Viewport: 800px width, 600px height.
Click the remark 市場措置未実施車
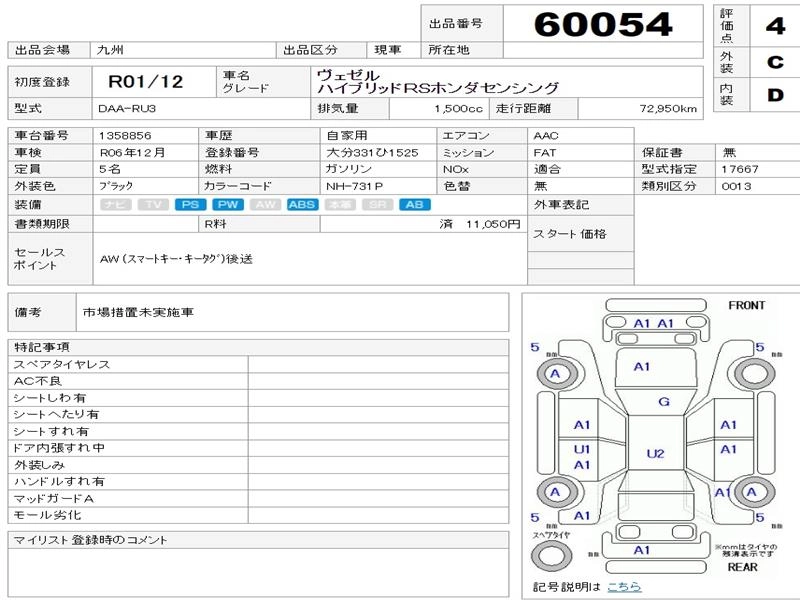pyautogui.click(x=138, y=312)
